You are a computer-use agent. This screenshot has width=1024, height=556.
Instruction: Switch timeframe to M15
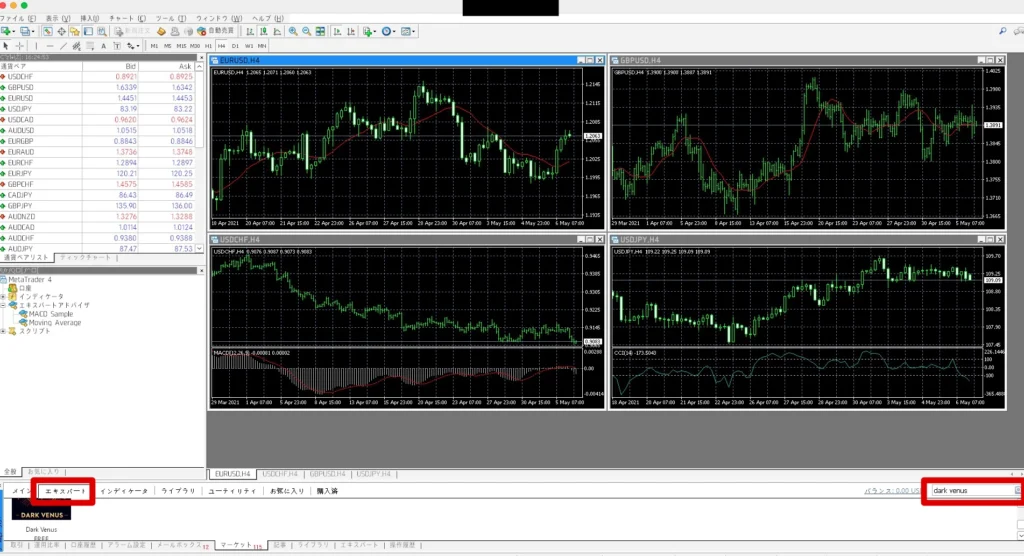coord(181,46)
